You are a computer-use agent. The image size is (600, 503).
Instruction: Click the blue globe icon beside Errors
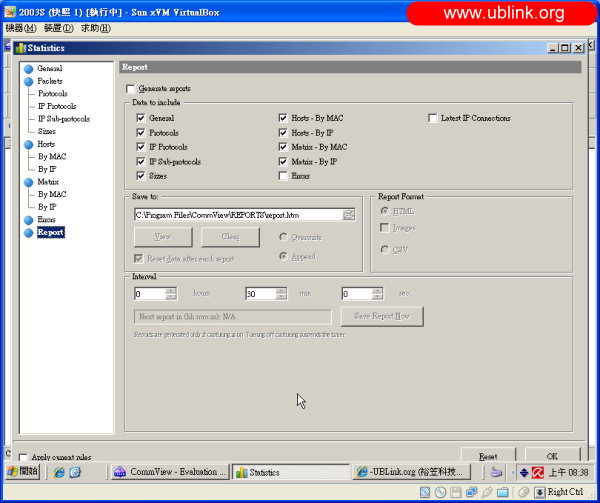tap(28, 219)
